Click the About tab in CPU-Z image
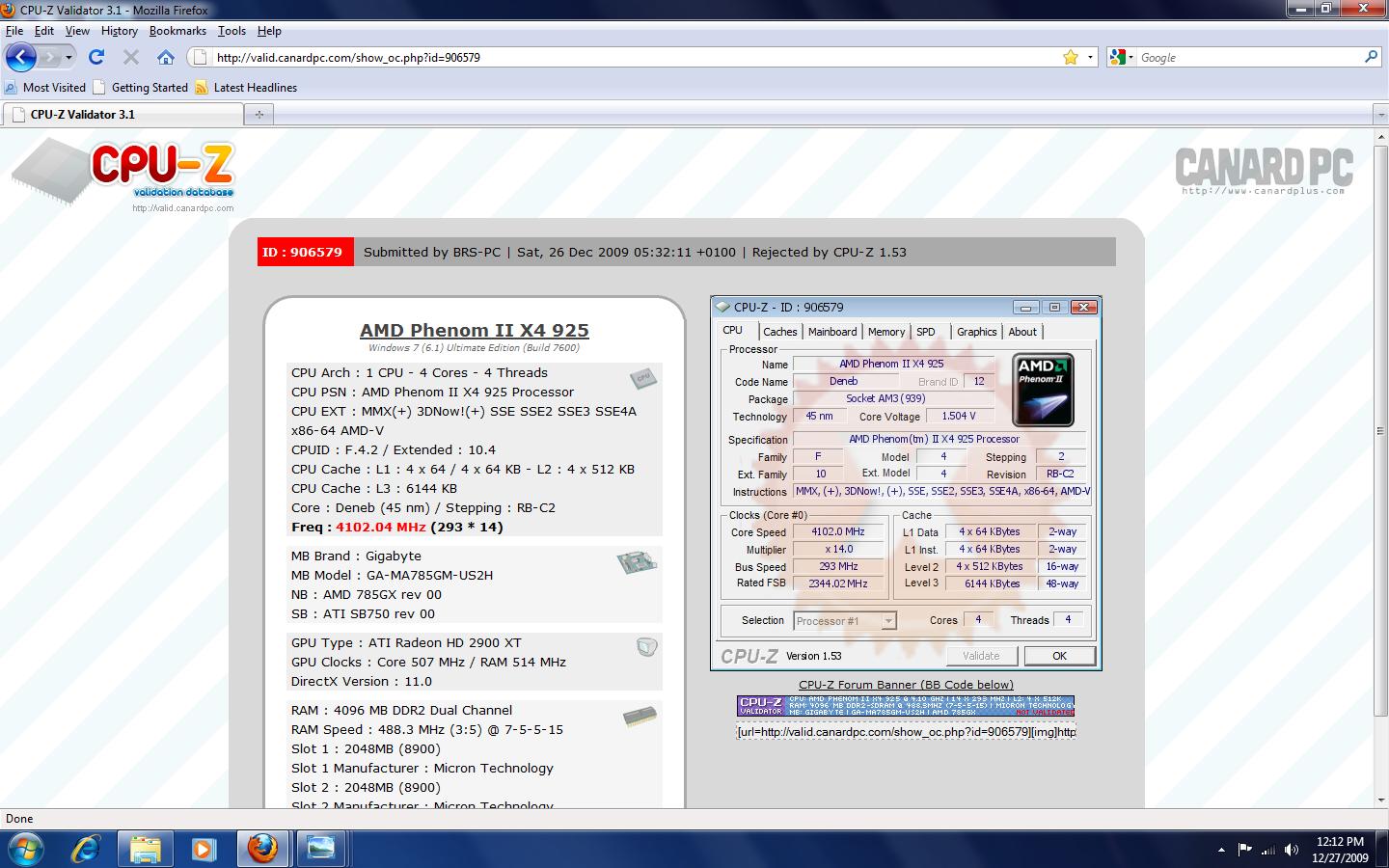 (1022, 331)
